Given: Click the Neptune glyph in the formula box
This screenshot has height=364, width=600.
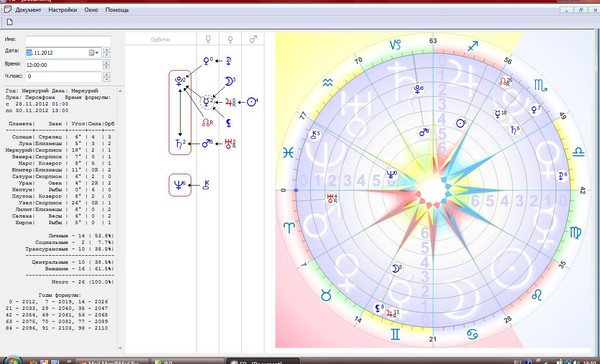Looking at the screenshot, I should [179, 185].
